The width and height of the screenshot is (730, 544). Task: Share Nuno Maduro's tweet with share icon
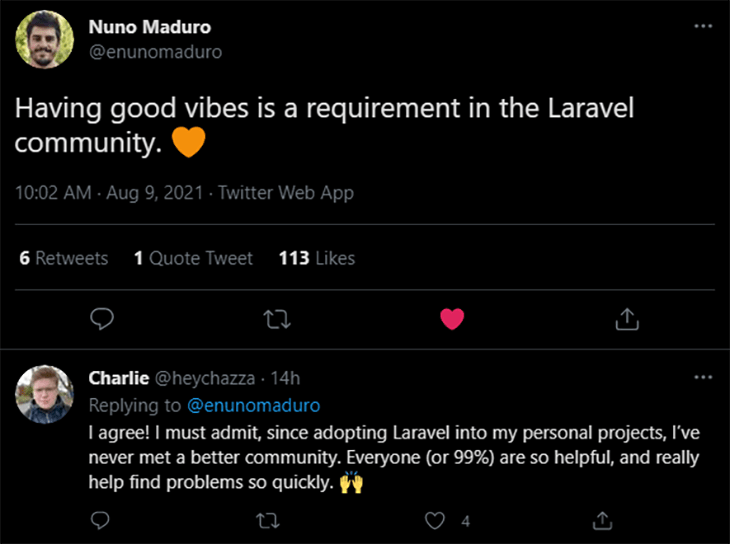[x=627, y=319]
